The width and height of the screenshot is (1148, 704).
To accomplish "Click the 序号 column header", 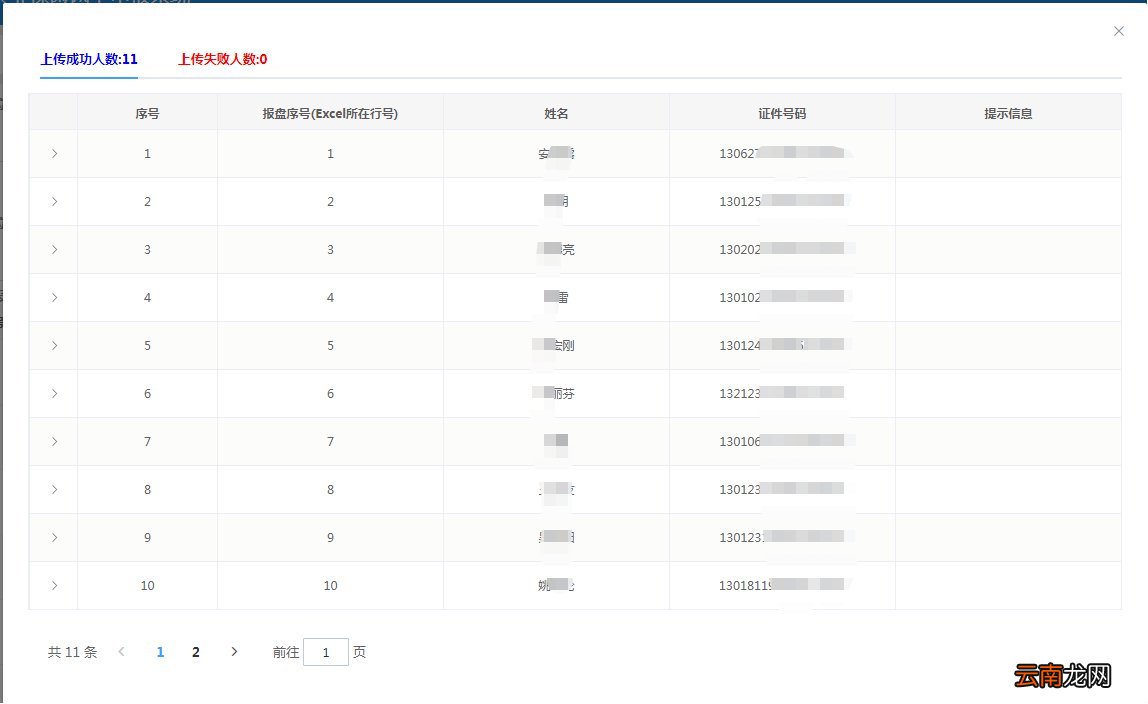I will click(147, 113).
